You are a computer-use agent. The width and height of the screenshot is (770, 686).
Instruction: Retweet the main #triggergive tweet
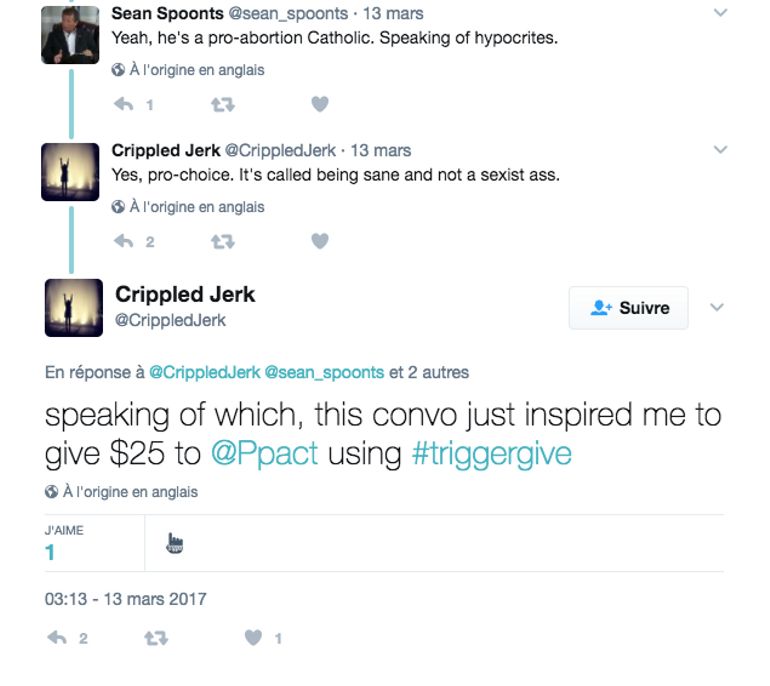tap(156, 638)
